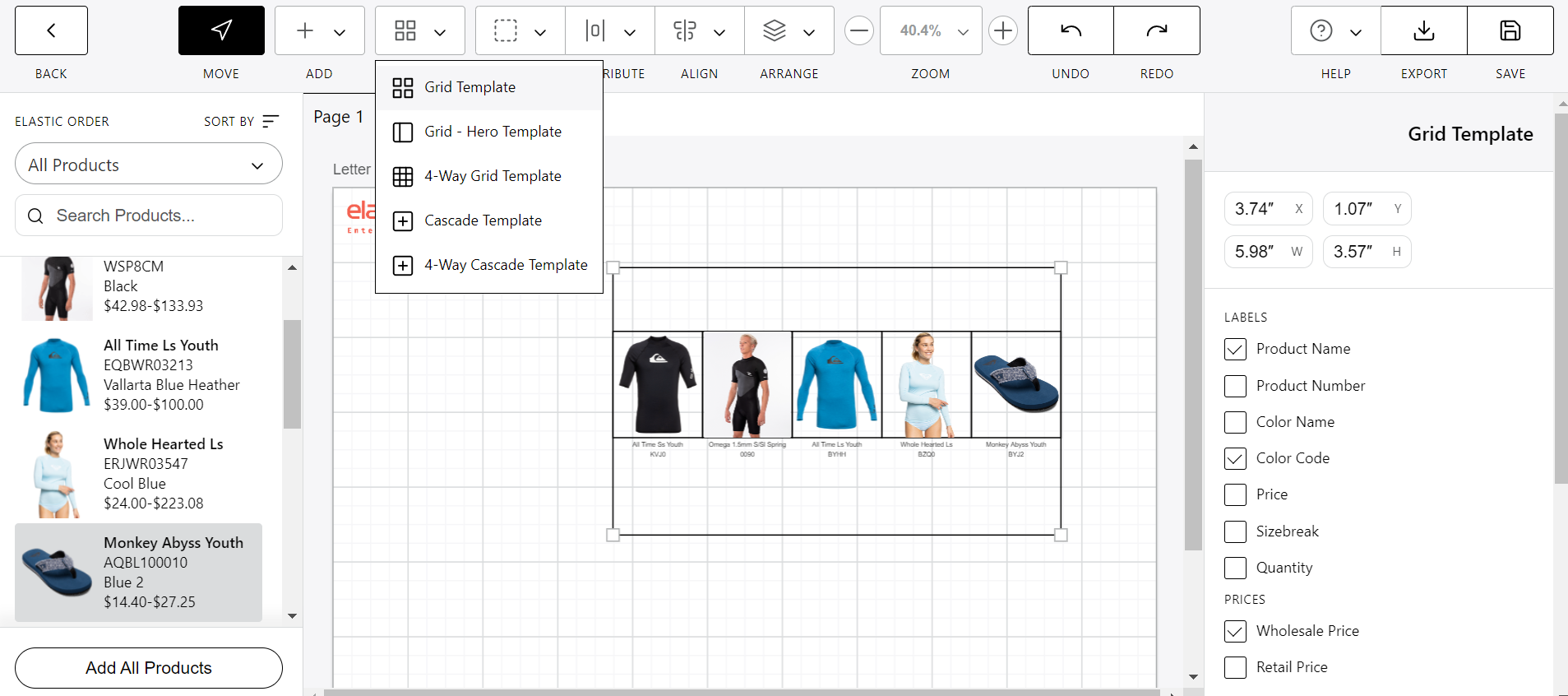The height and width of the screenshot is (696, 1568).
Task: Click the Redo icon
Action: coord(1156,31)
